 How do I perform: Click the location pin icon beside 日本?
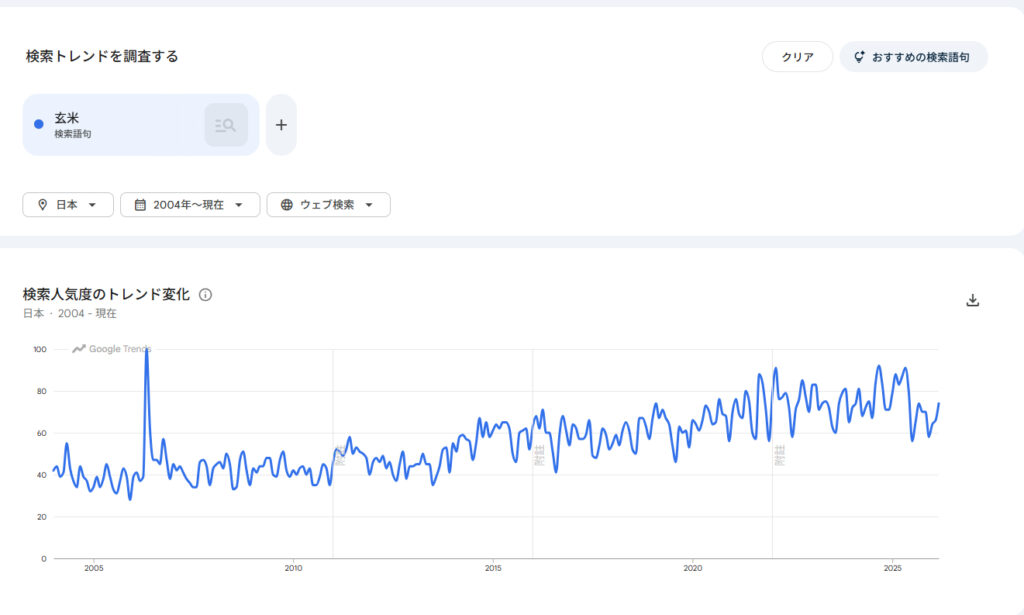[42, 205]
